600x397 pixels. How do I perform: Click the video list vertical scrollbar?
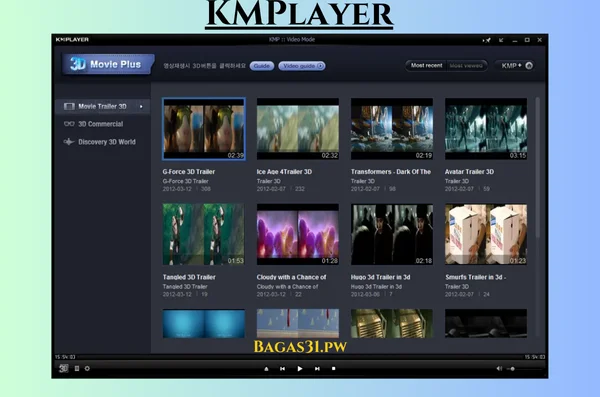click(x=538, y=168)
